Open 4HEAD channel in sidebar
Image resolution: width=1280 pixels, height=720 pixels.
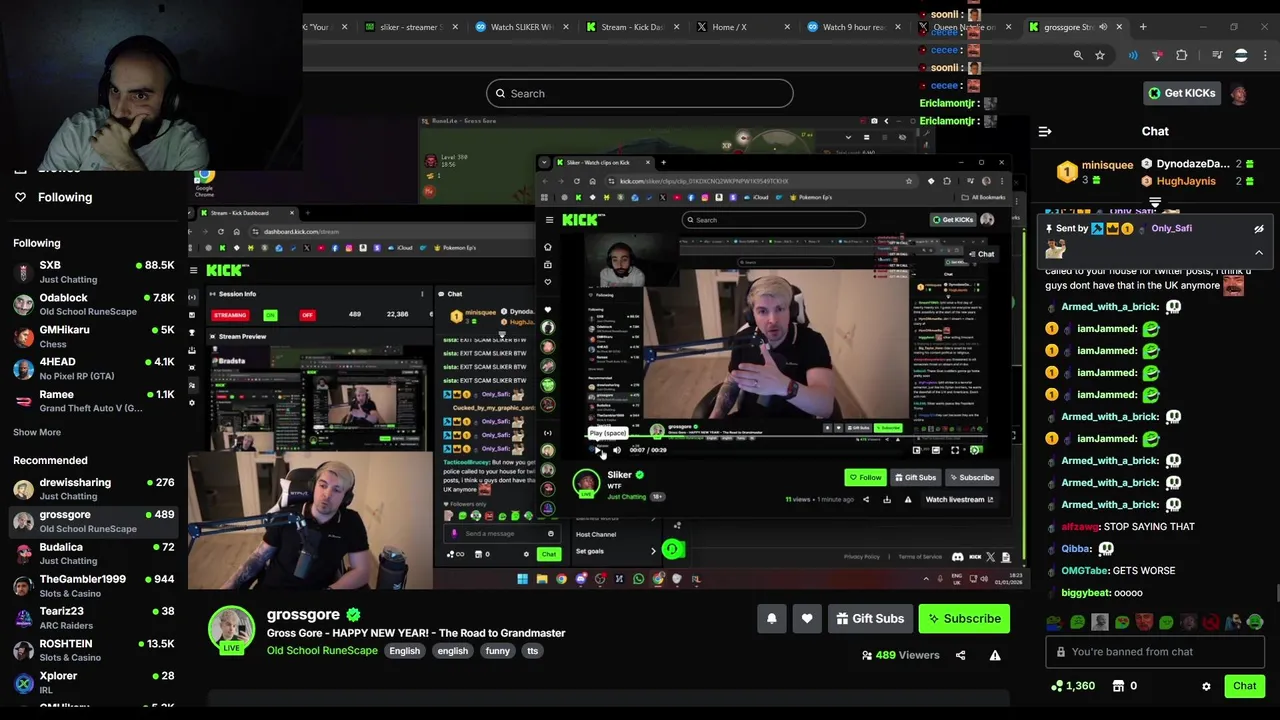pos(94,368)
